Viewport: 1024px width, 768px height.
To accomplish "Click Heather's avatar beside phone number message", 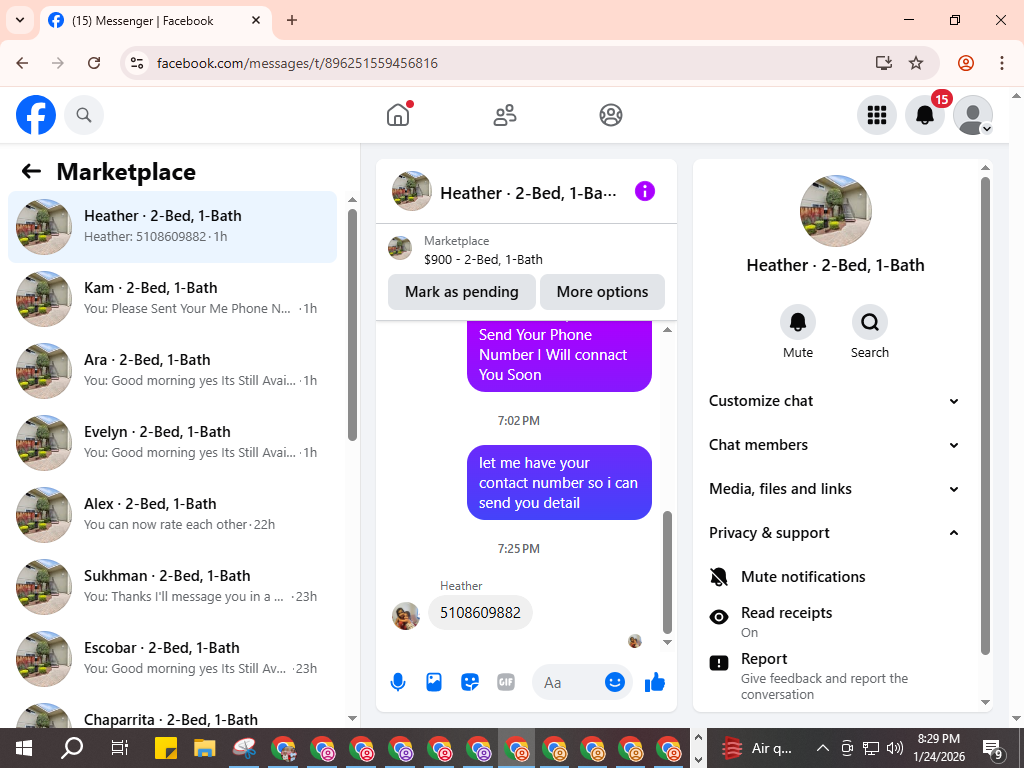I will pos(406,616).
